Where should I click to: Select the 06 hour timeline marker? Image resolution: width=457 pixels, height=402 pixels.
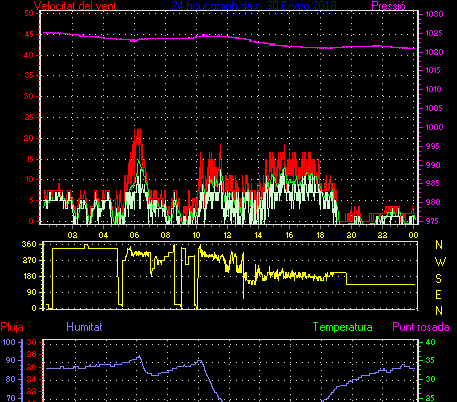pyautogui.click(x=134, y=235)
